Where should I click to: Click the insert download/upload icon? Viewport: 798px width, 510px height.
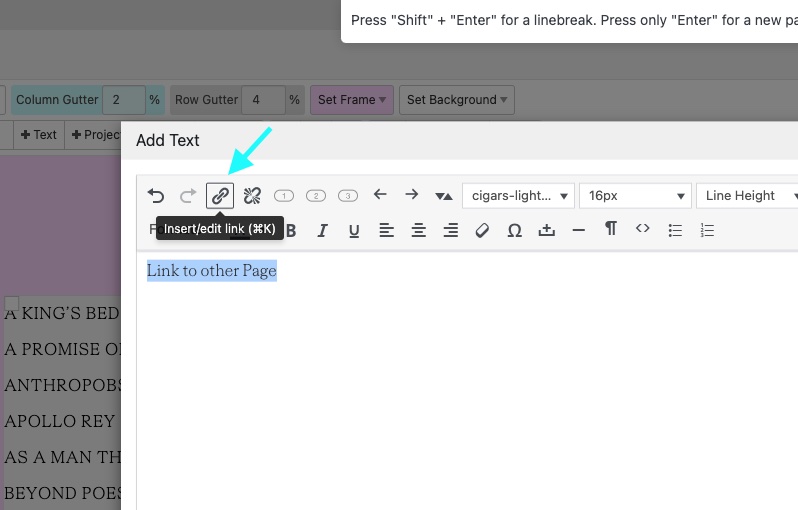point(547,231)
